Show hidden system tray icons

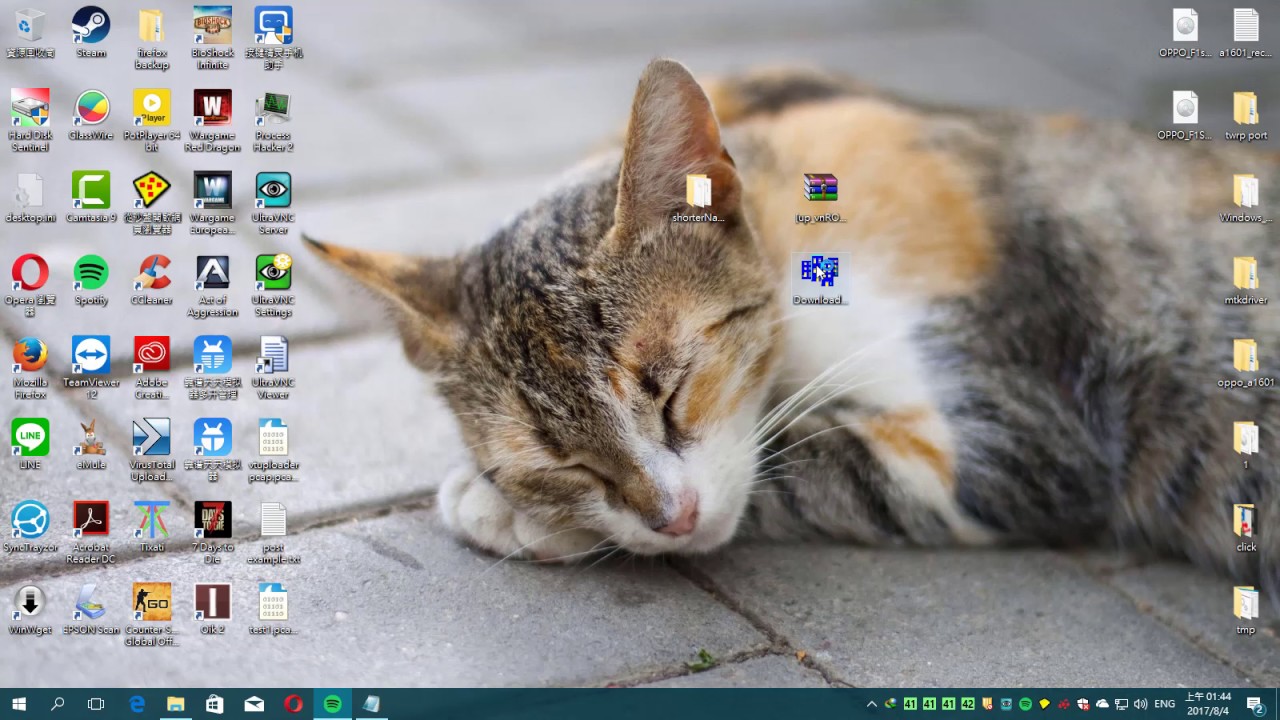click(x=872, y=704)
